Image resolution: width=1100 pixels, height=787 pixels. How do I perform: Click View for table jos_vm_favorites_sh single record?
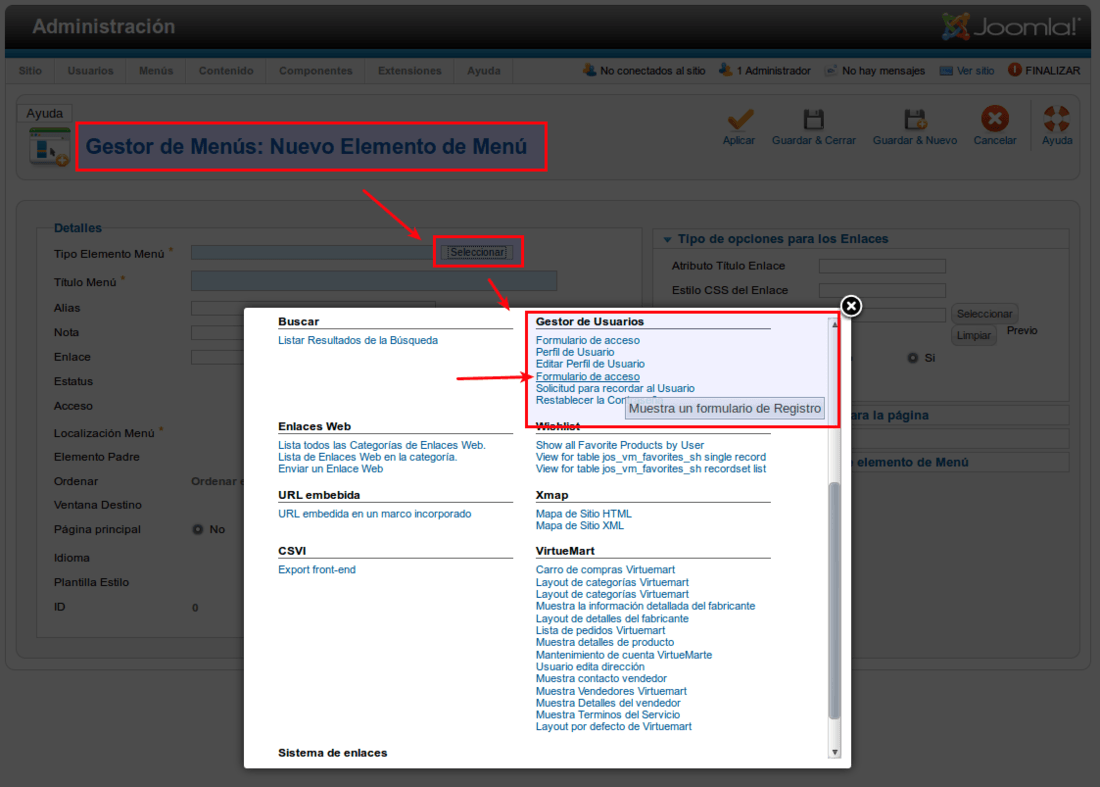pos(651,457)
